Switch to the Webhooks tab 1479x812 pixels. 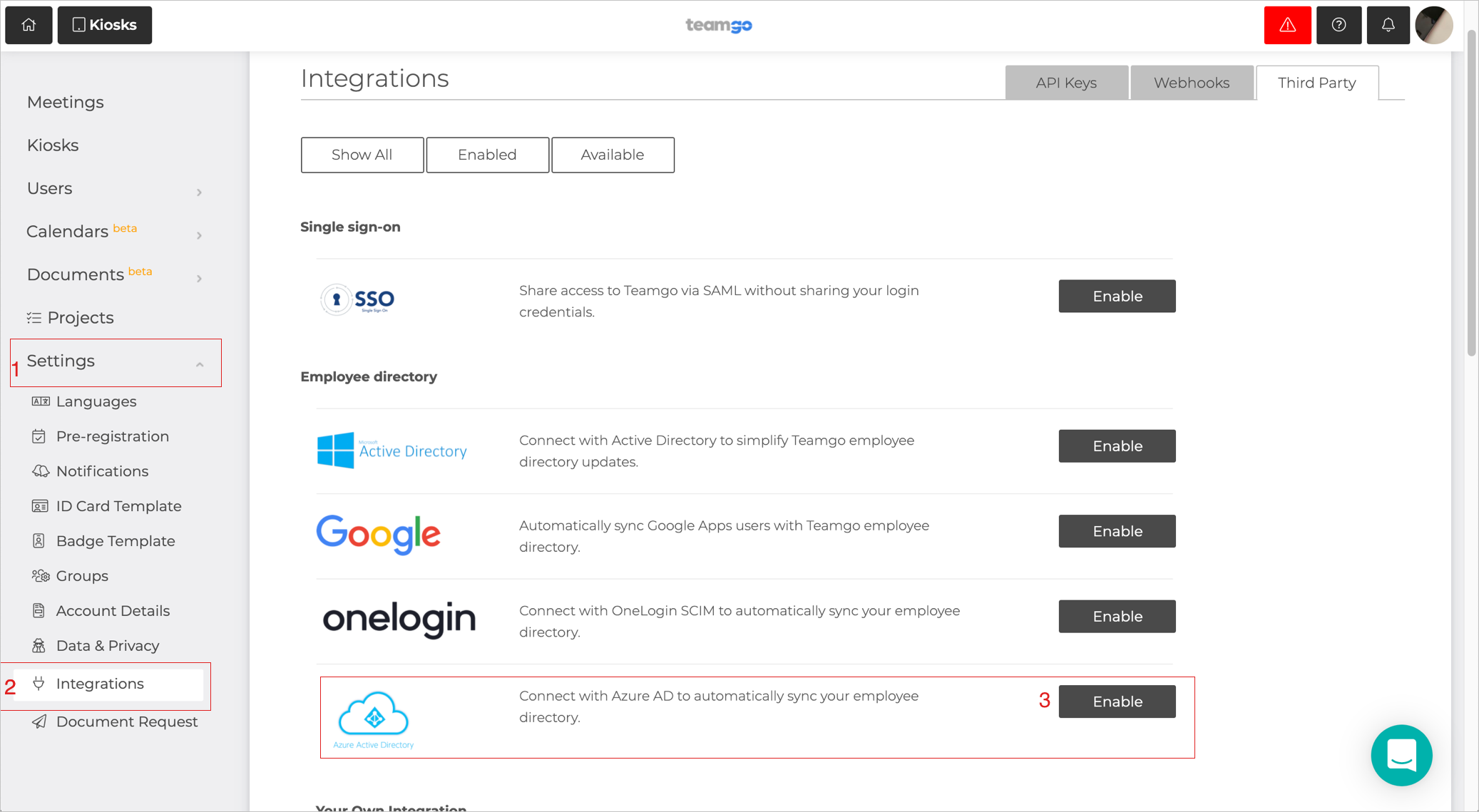pos(1191,83)
